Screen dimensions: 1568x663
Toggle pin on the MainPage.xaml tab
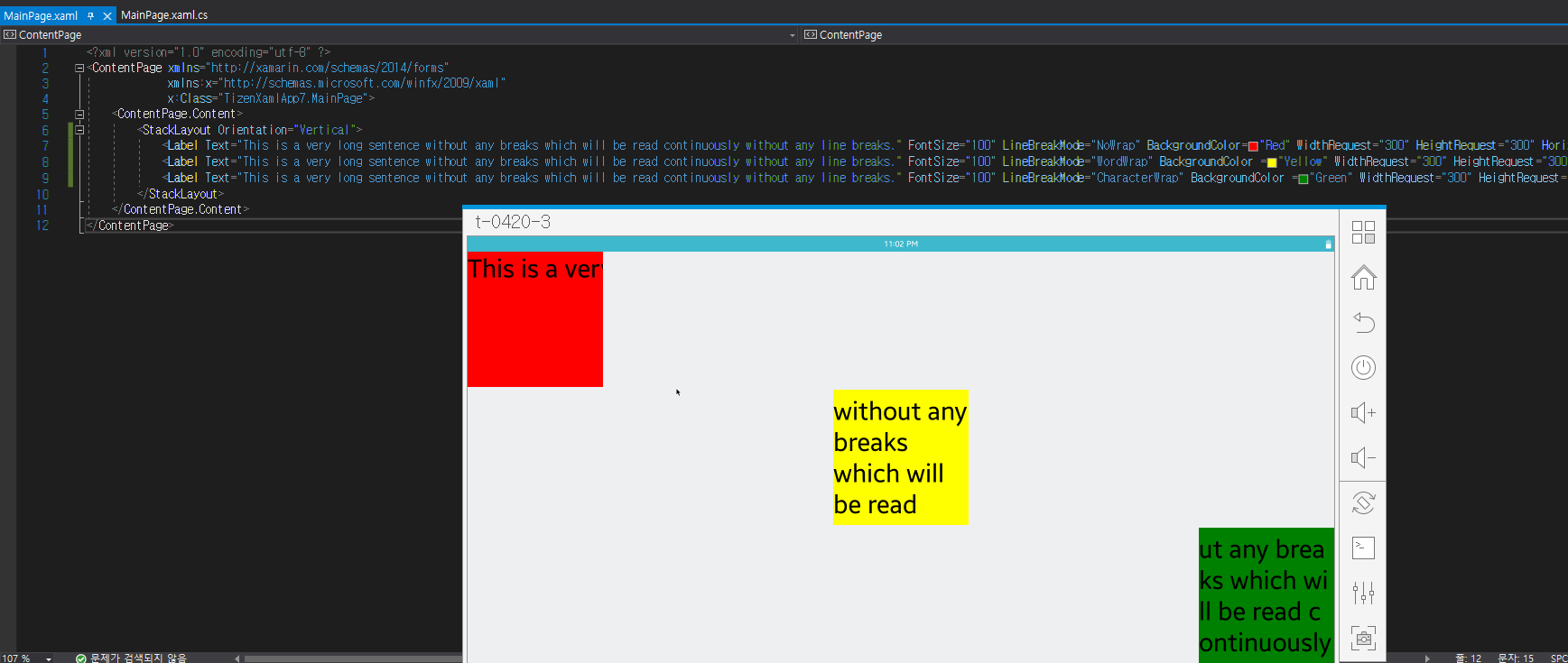click(90, 15)
